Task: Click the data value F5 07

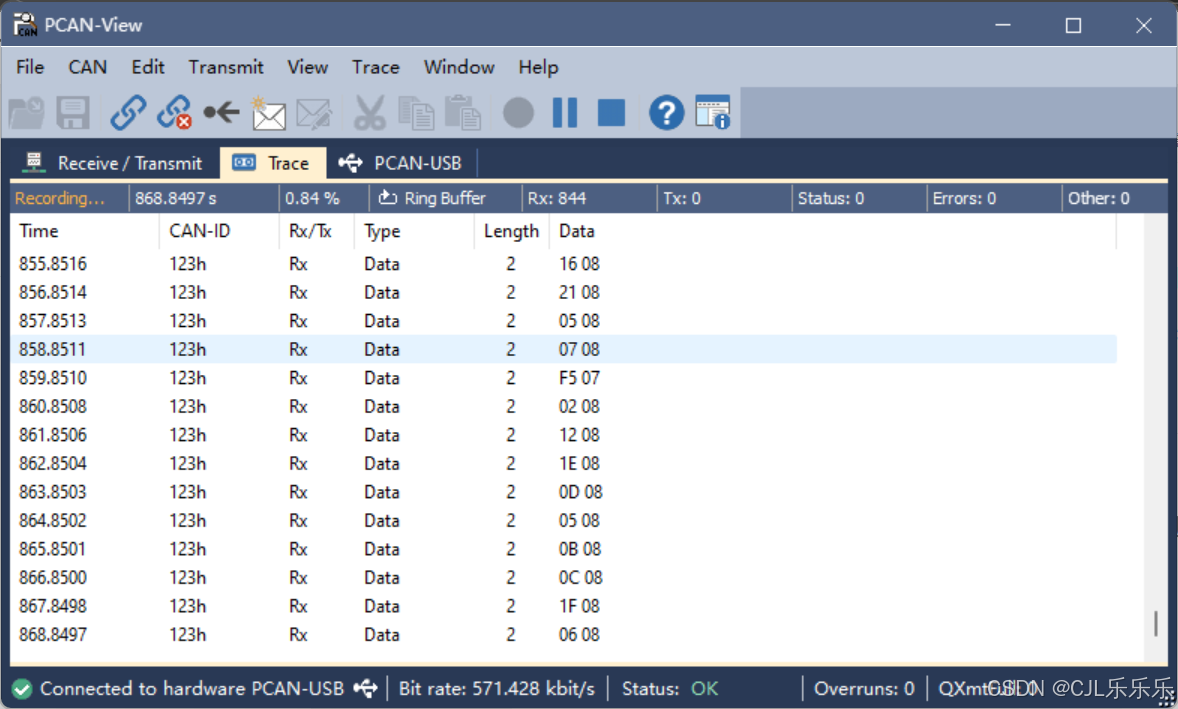Action: point(579,378)
